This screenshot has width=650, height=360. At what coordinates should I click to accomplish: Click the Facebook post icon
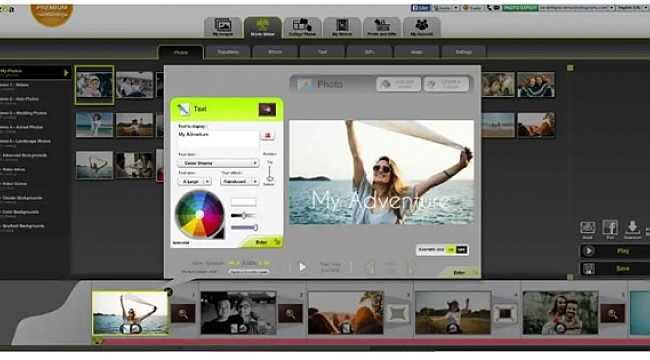[610, 228]
